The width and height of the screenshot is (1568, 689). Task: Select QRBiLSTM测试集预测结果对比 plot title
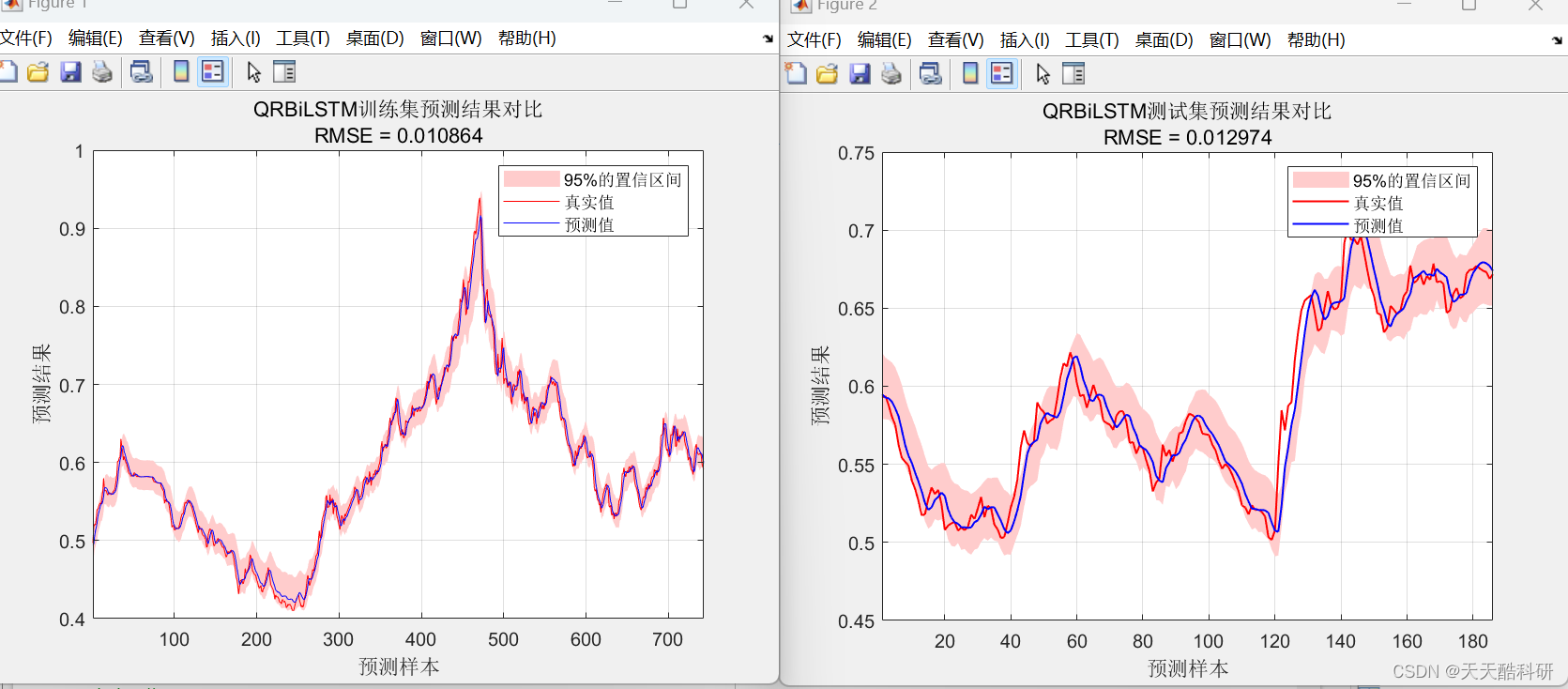(1187, 111)
